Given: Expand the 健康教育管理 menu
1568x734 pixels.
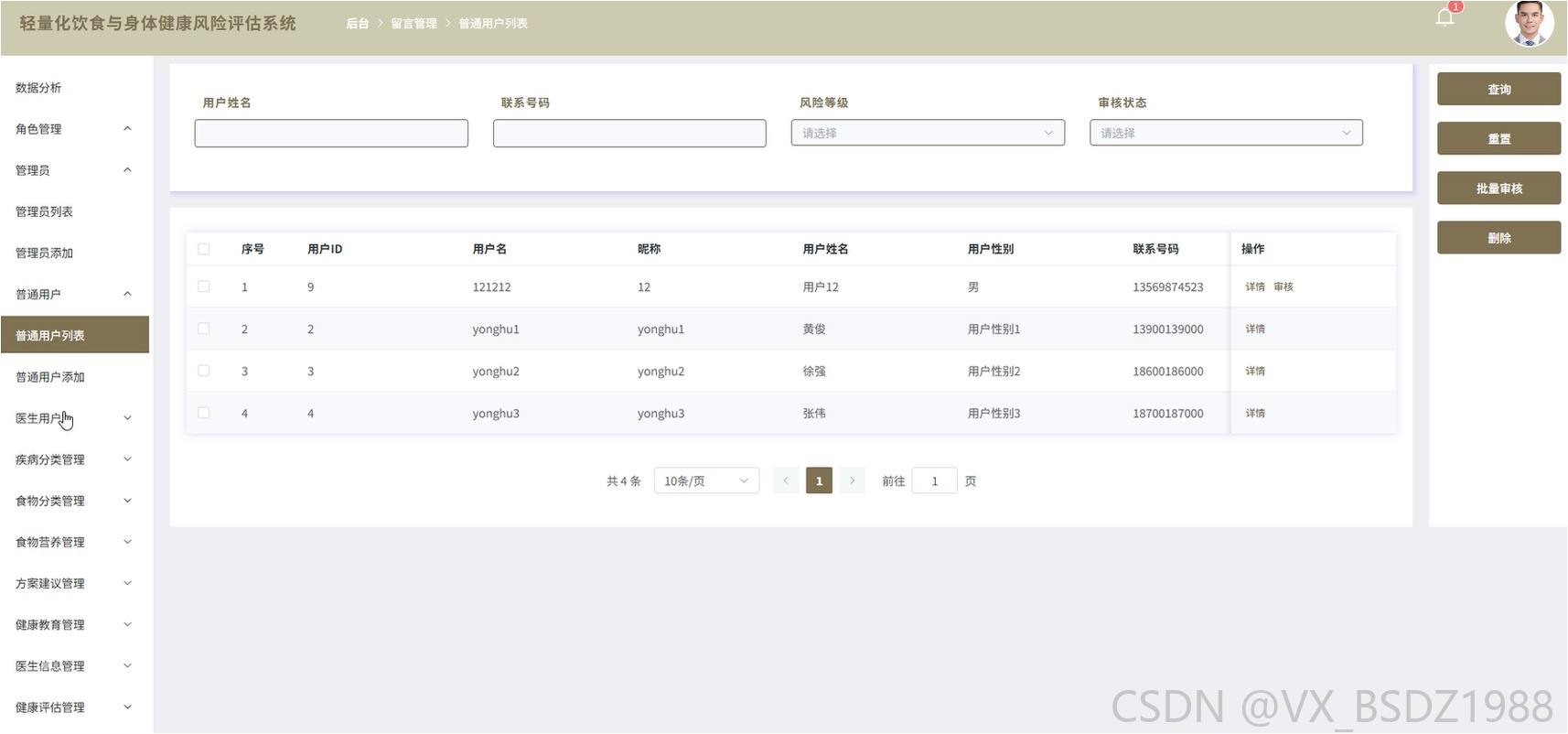Looking at the screenshot, I should (74, 625).
